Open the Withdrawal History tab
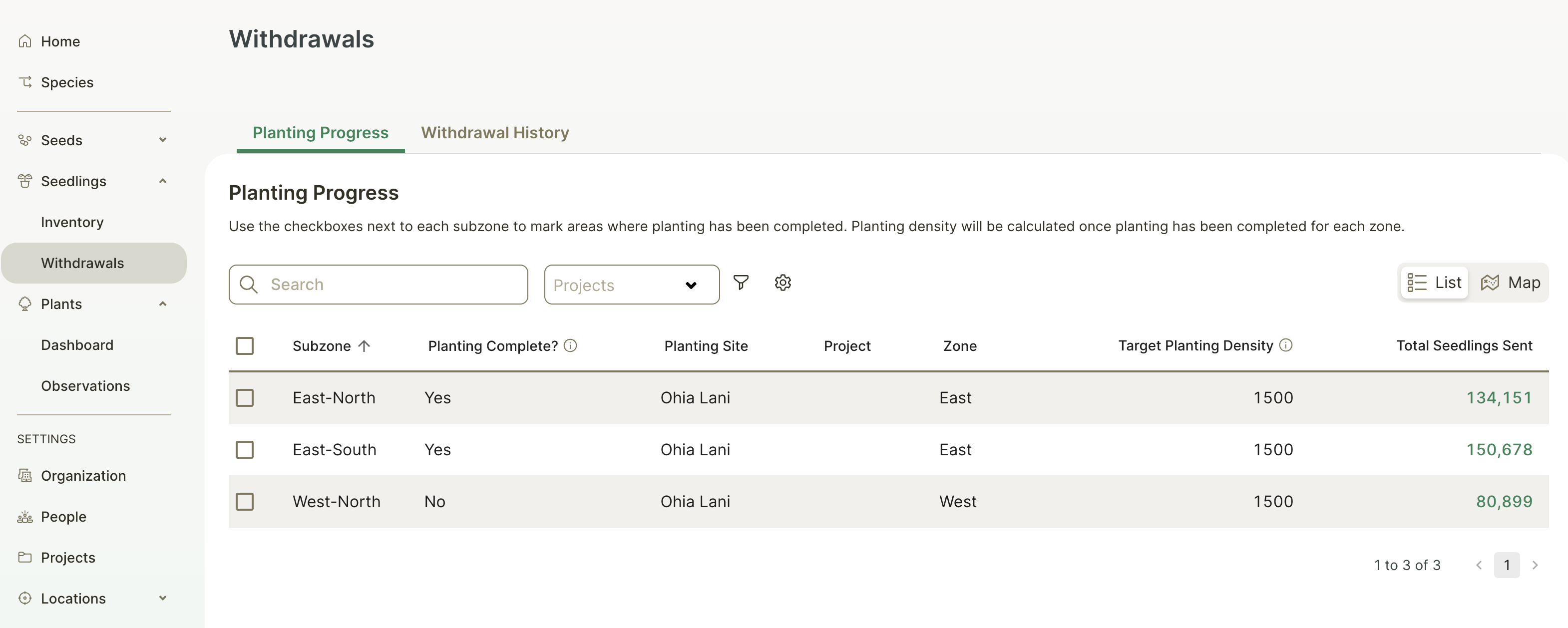 click(494, 133)
